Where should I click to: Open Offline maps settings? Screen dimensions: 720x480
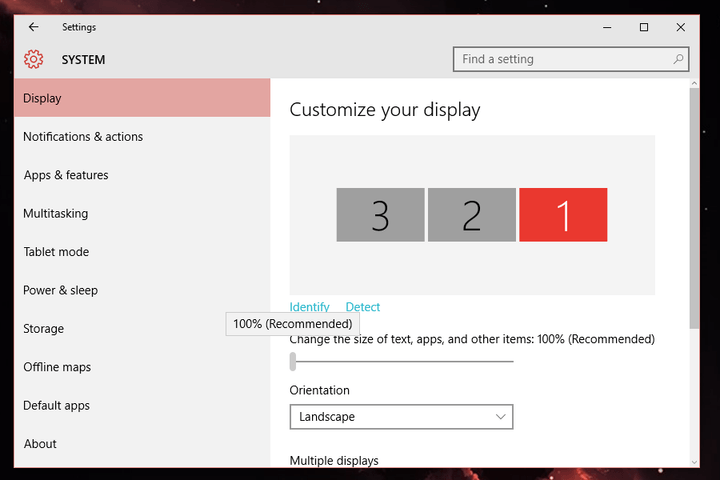click(142, 367)
